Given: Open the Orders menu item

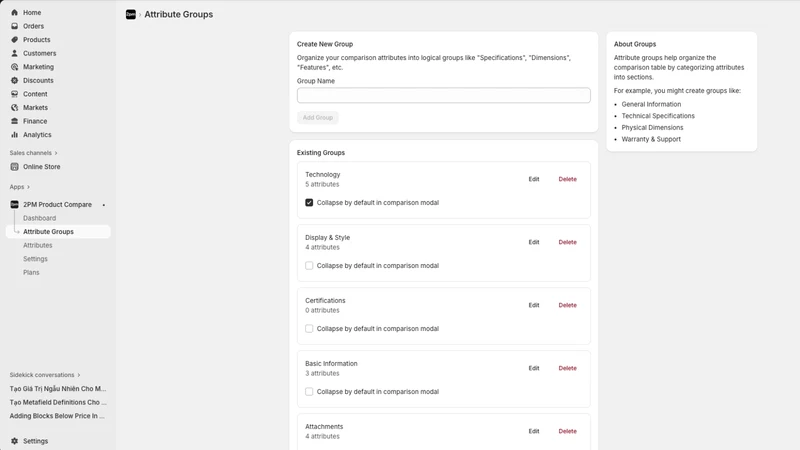Looking at the screenshot, I should (33, 26).
